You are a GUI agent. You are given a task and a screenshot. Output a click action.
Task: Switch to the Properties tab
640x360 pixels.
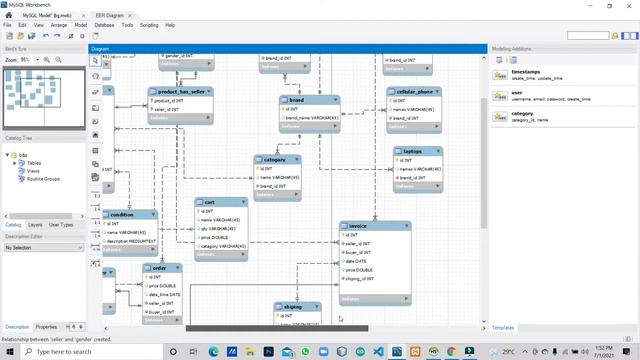pos(46,327)
